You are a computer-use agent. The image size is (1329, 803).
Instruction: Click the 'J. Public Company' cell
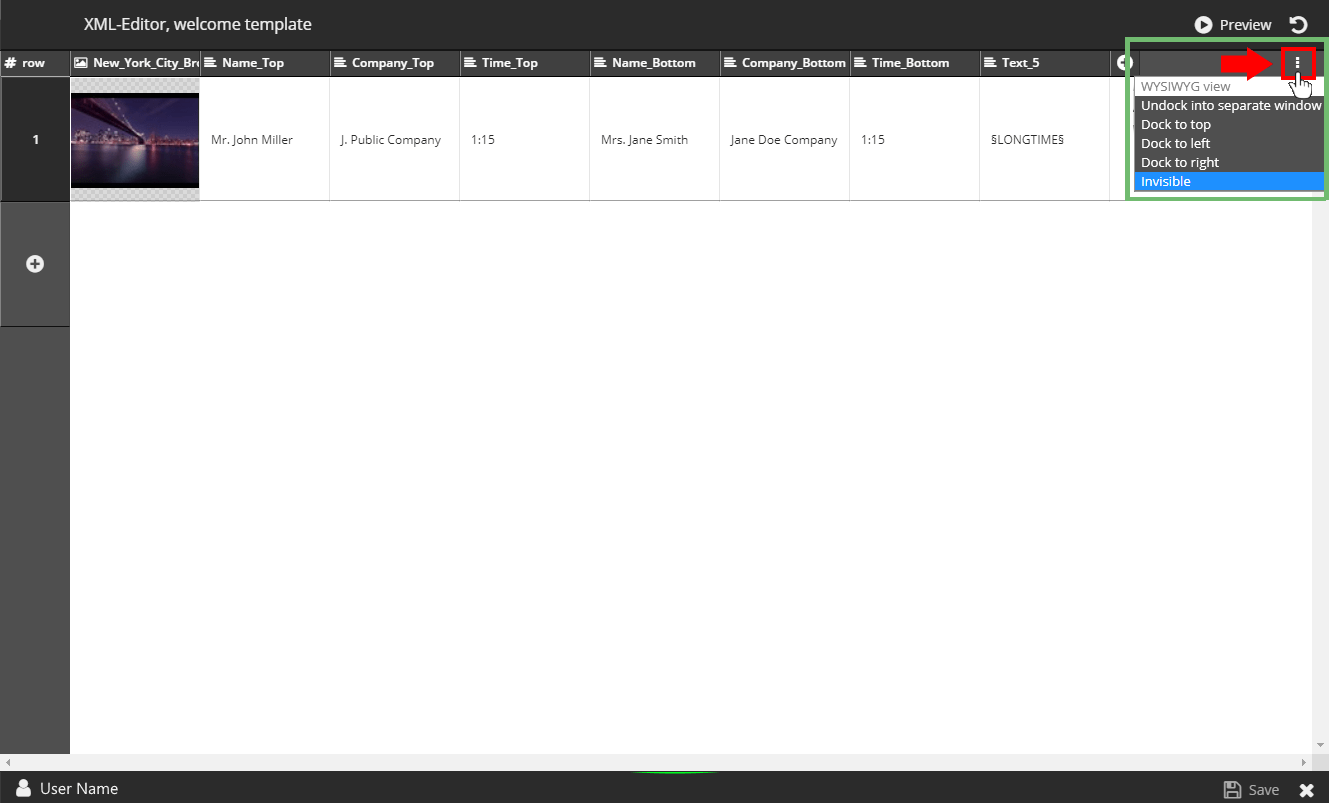tap(395, 139)
